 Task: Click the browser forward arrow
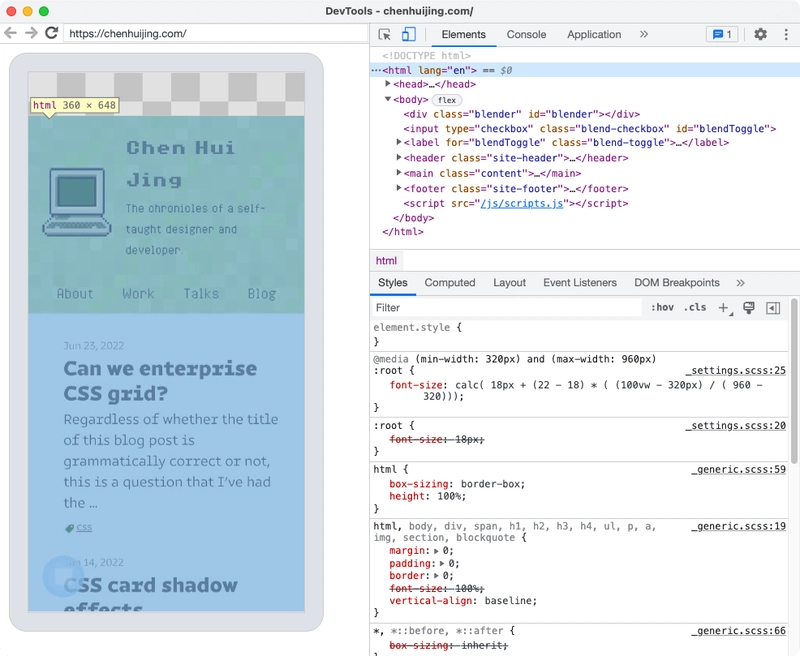click(x=31, y=33)
